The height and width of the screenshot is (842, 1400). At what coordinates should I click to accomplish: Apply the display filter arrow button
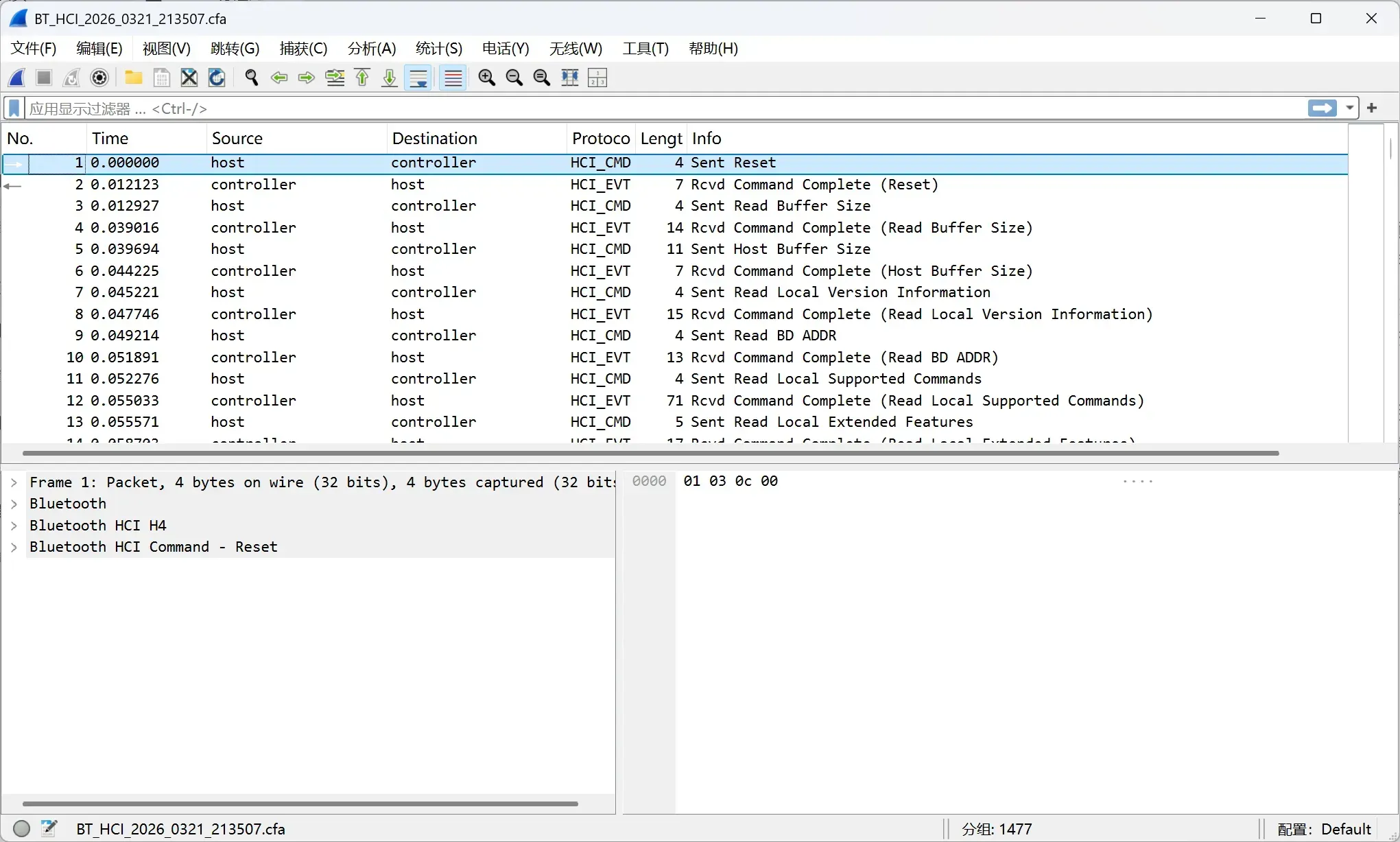click(x=1322, y=108)
